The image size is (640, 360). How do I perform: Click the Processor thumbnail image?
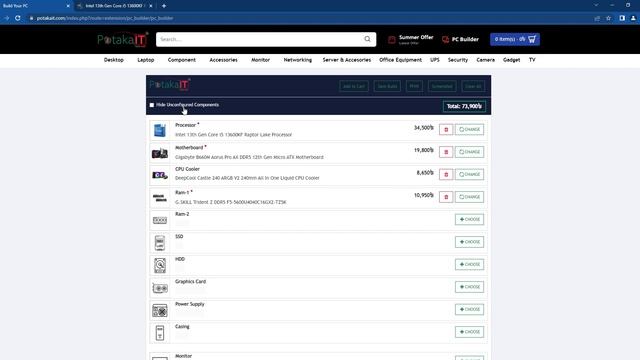click(160, 130)
